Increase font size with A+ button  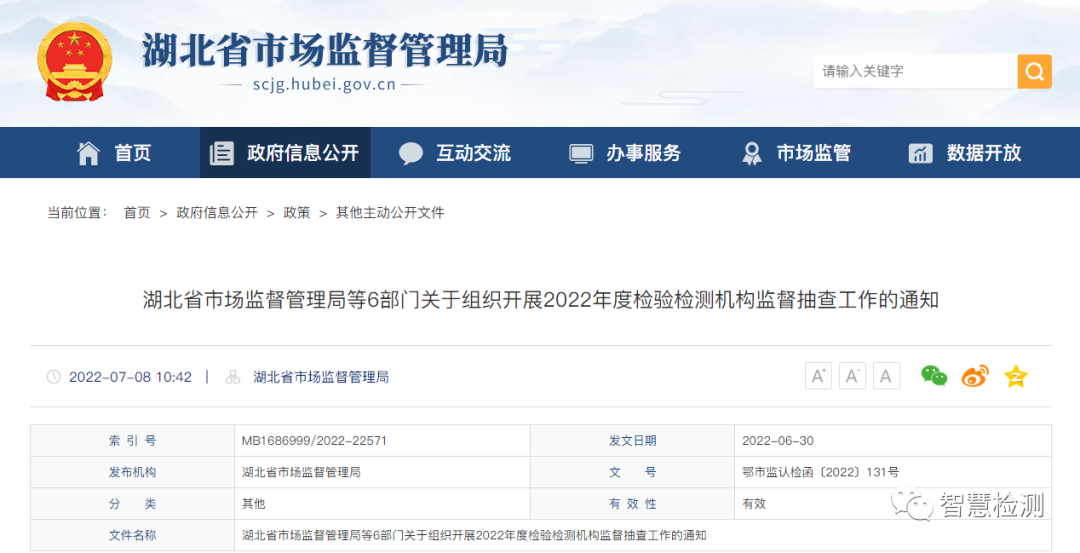click(818, 376)
